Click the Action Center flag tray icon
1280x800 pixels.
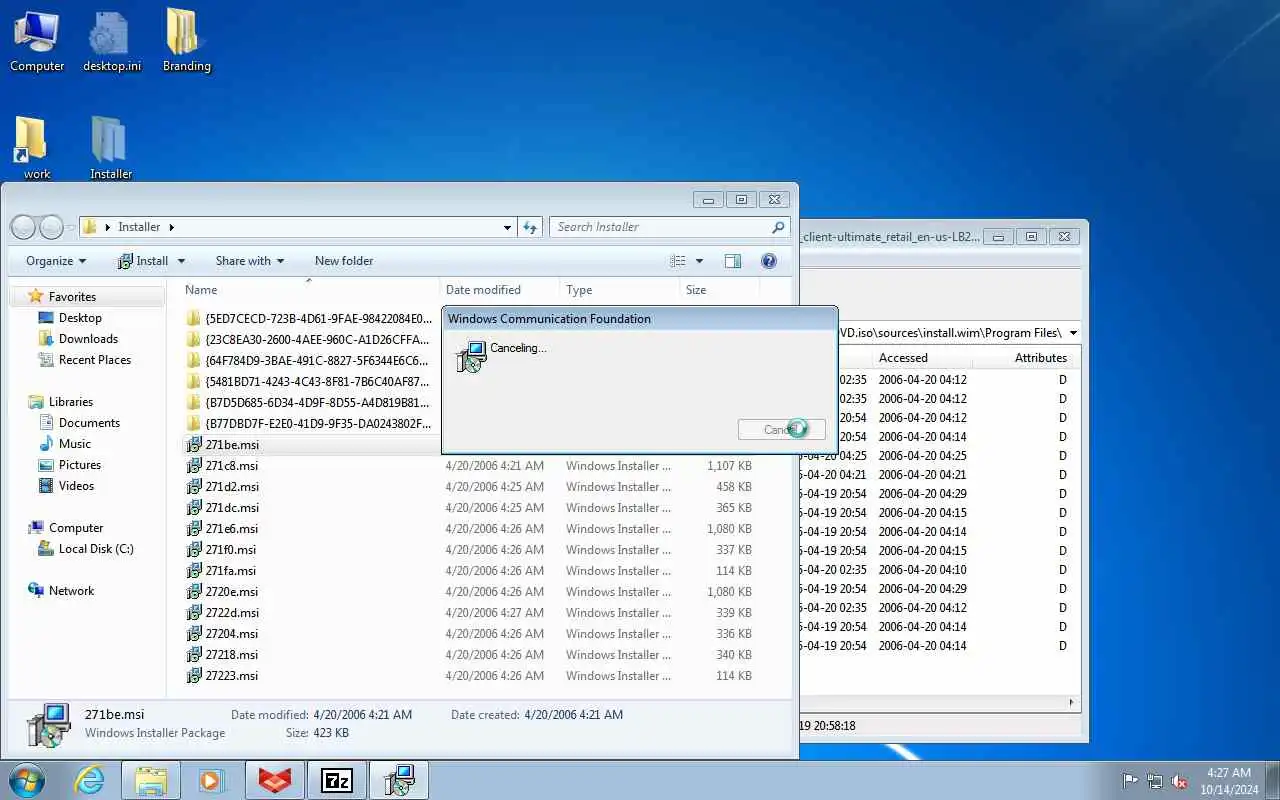tap(1131, 781)
